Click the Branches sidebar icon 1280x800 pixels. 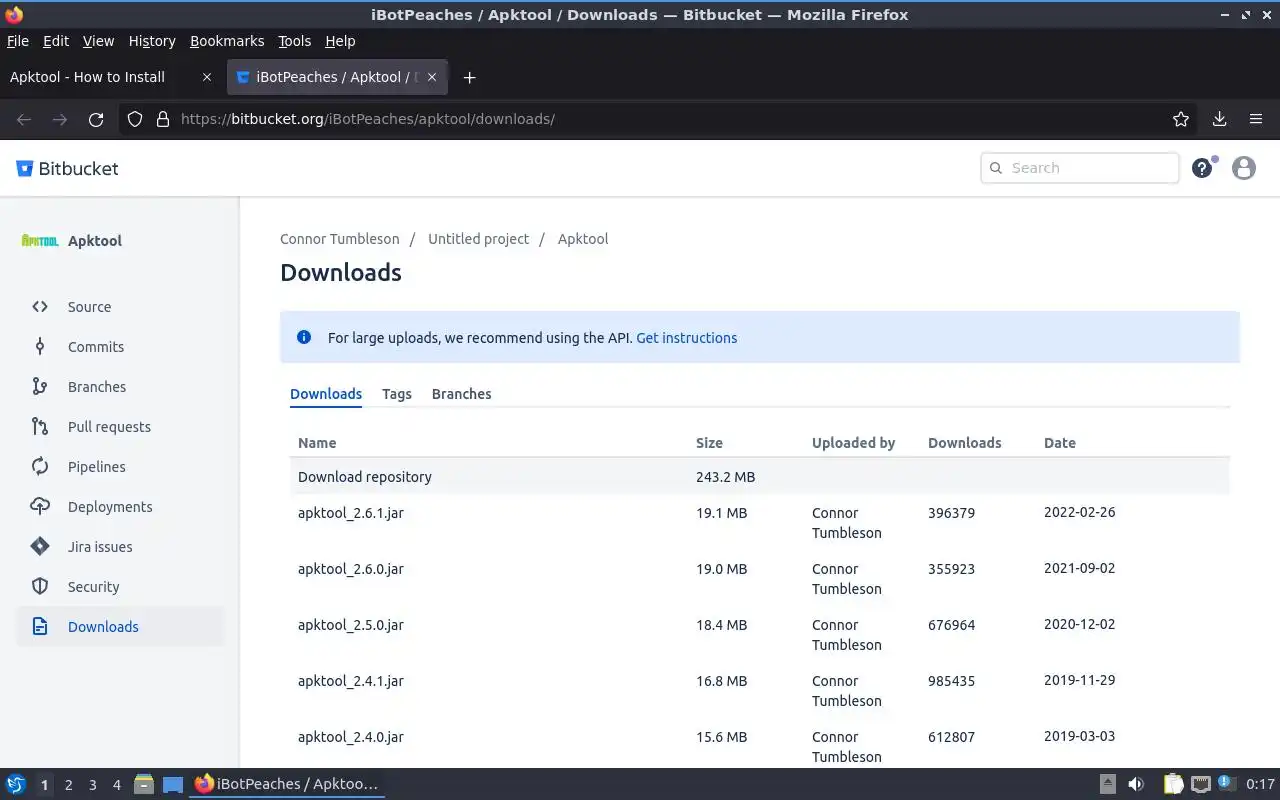pos(40,387)
